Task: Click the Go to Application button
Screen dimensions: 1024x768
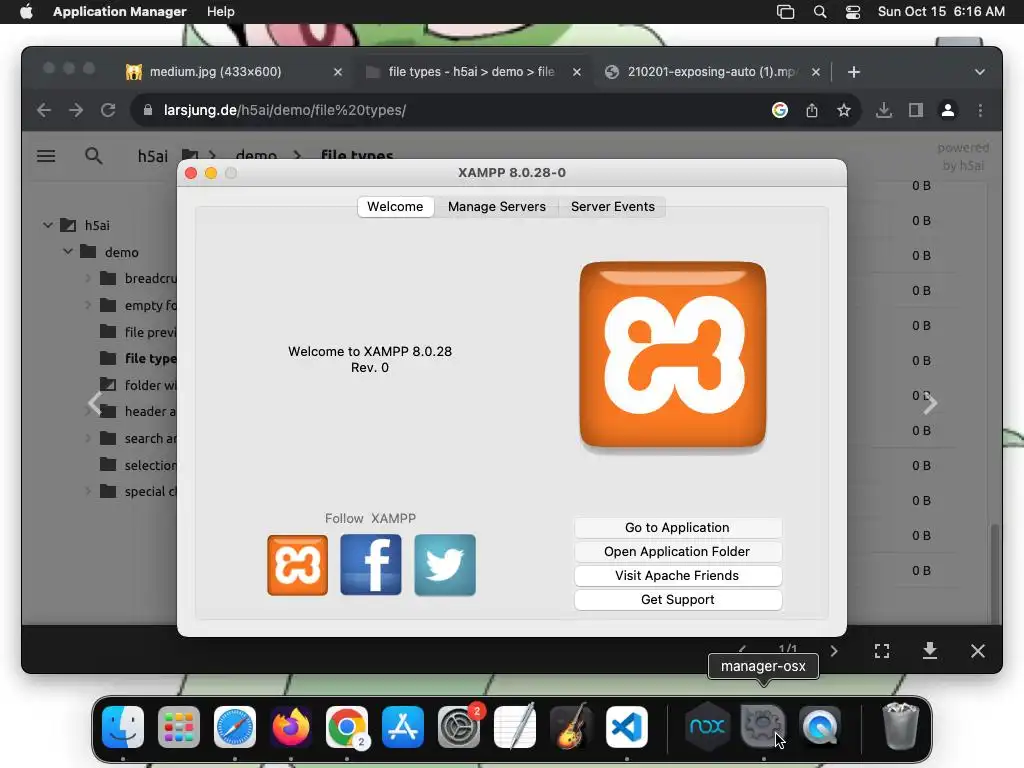Action: [x=677, y=528]
